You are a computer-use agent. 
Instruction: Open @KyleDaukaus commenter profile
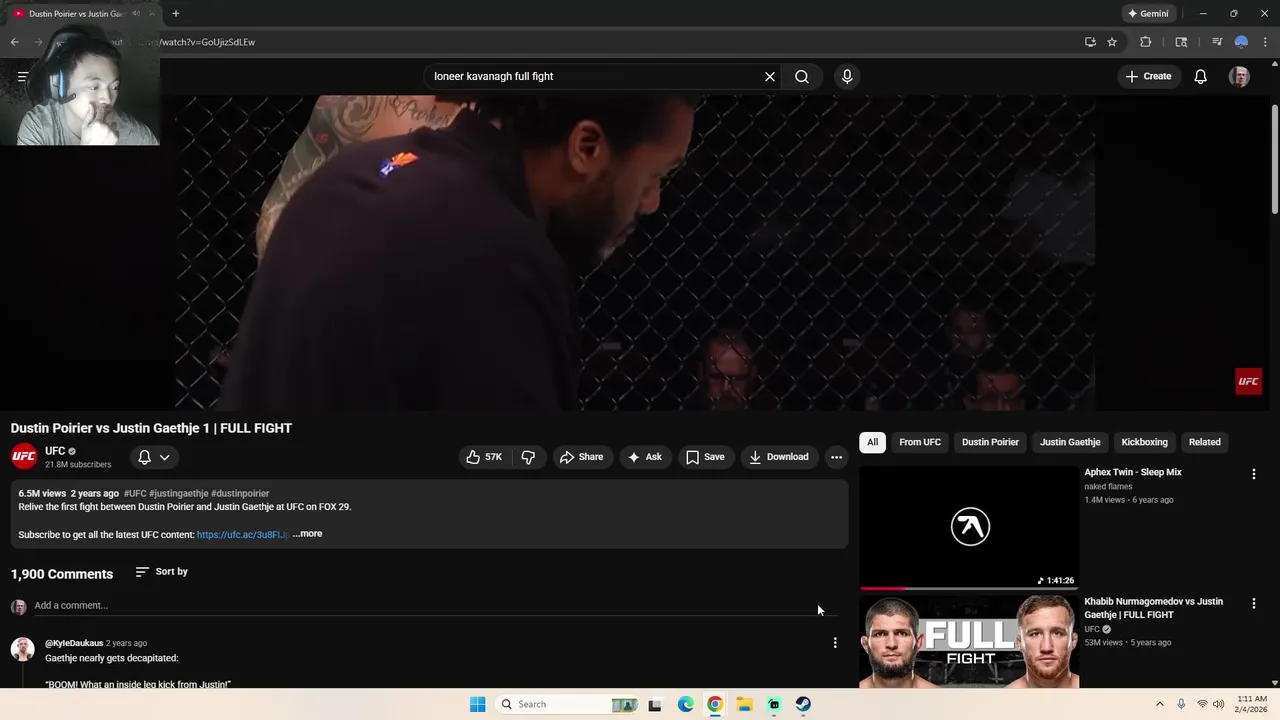tap(74, 643)
